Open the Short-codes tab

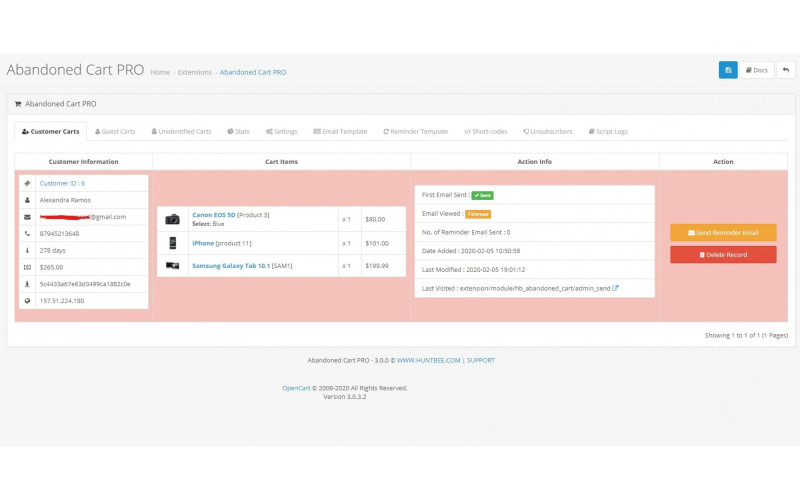[x=486, y=131]
